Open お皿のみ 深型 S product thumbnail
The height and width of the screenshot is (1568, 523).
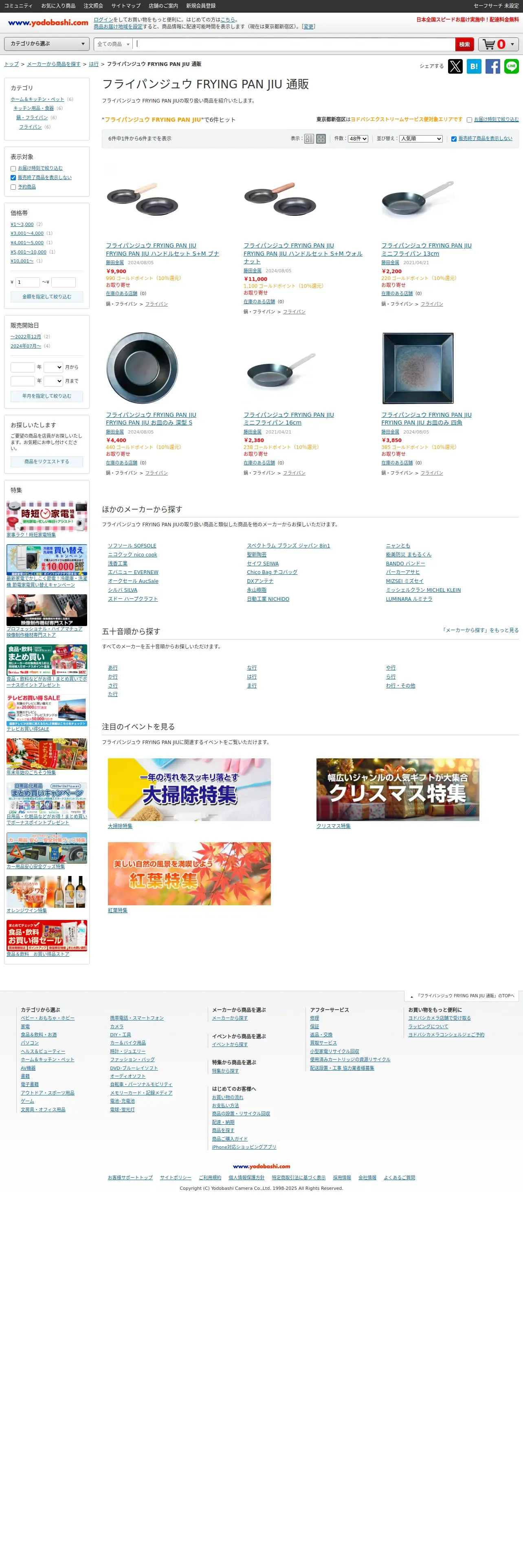click(142, 368)
